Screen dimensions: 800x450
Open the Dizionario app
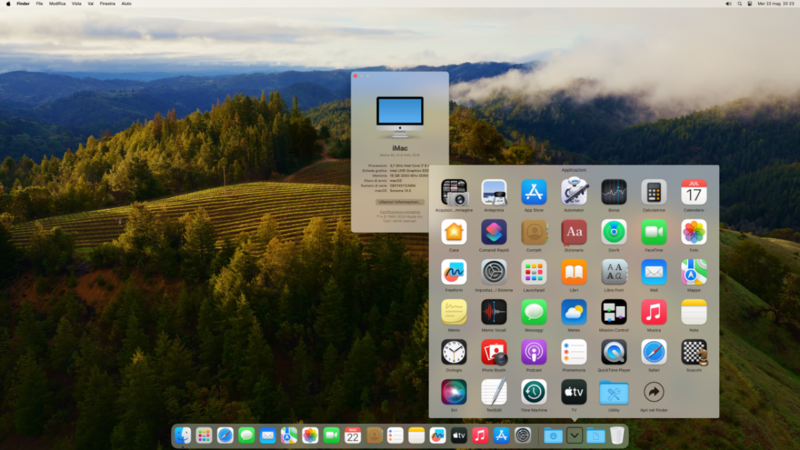[574, 232]
